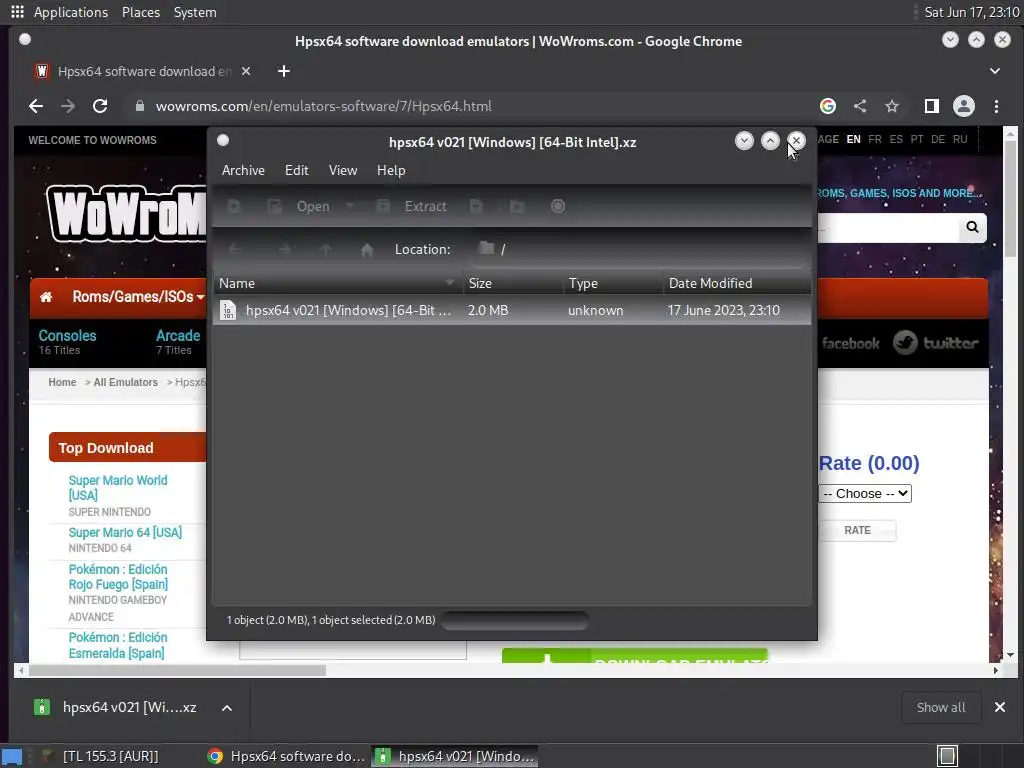The height and width of the screenshot is (768, 1024).
Task: Open the Consoles 16 Titles link
Action: coord(67,342)
